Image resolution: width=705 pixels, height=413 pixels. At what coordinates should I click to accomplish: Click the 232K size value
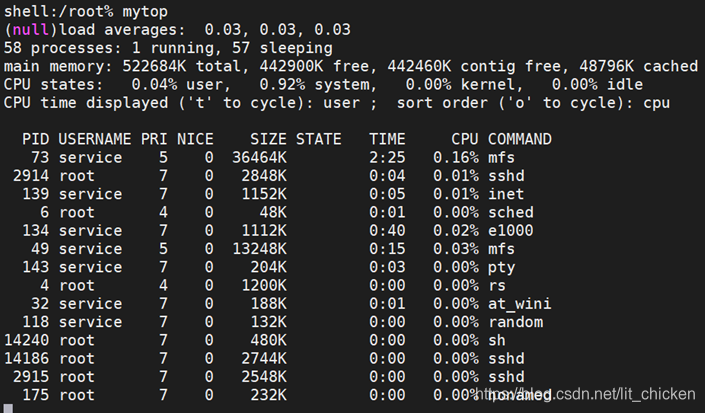click(268, 395)
